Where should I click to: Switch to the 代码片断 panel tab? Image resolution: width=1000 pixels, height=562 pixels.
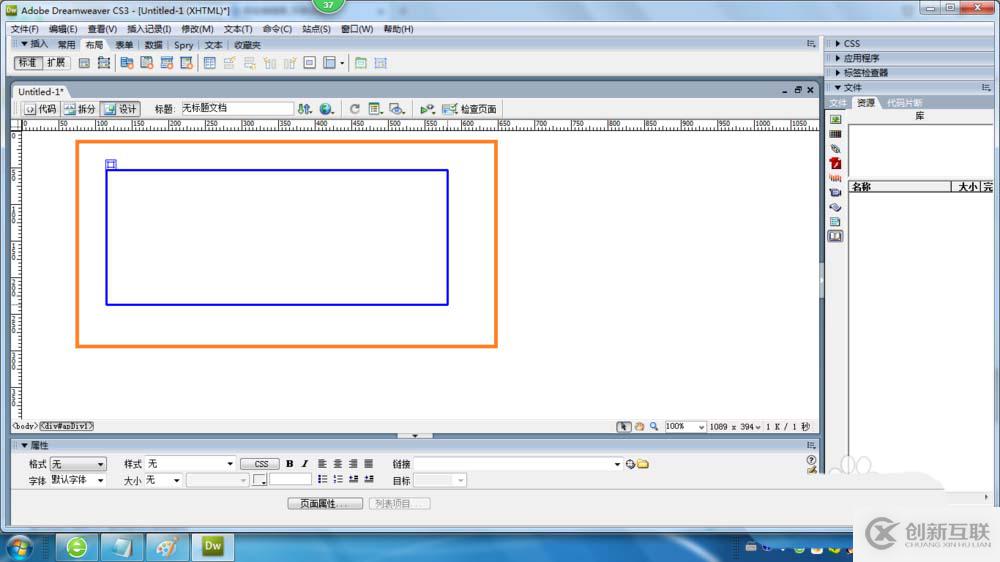(x=904, y=103)
